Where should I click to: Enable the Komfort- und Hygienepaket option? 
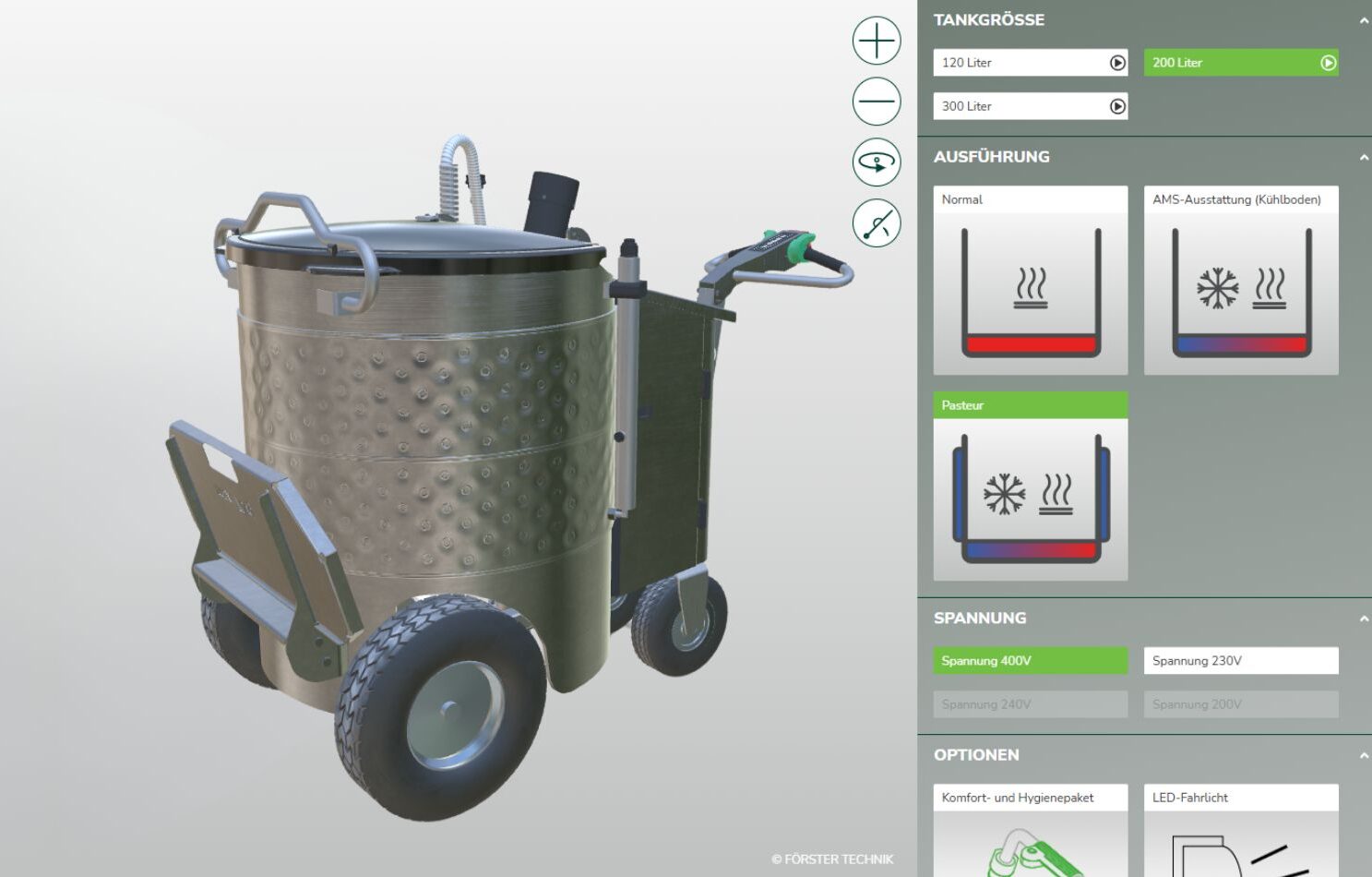click(x=1030, y=831)
